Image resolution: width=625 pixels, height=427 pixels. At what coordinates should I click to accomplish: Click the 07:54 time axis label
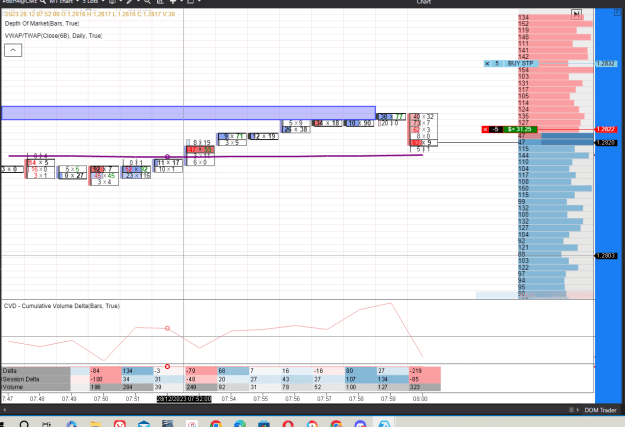click(228, 399)
